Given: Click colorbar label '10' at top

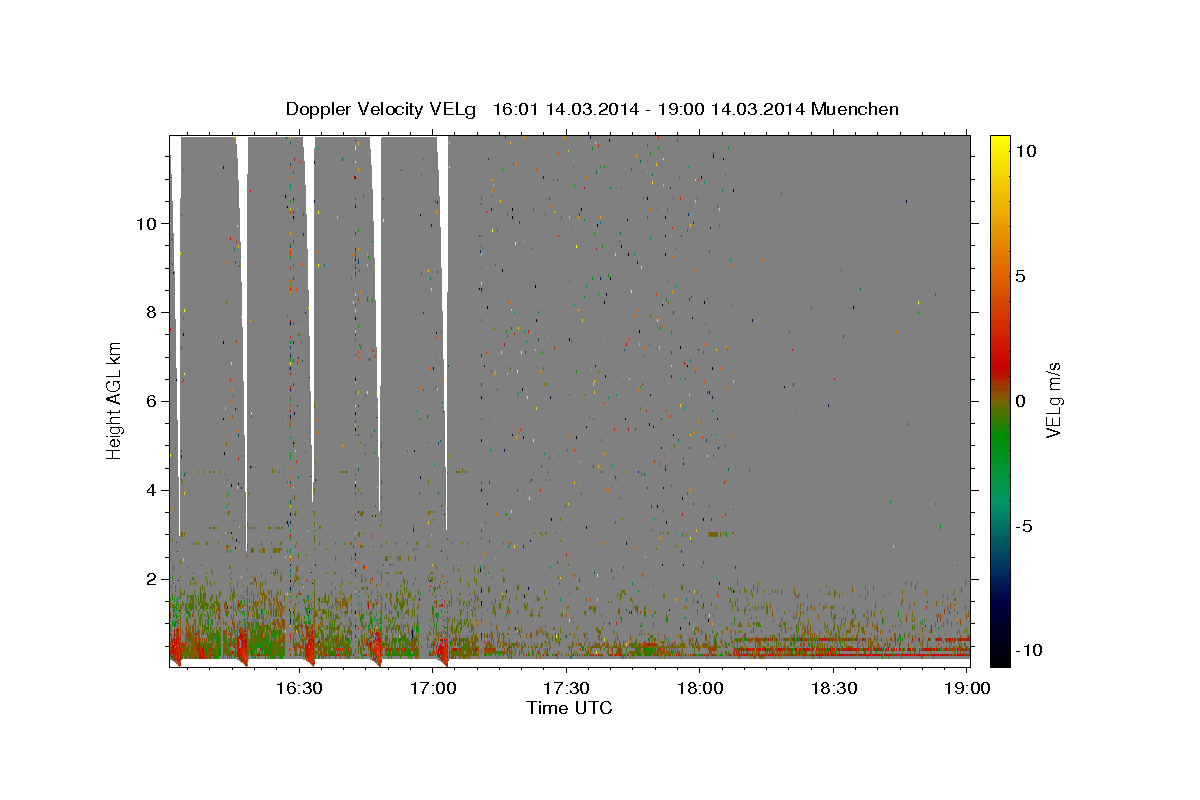Looking at the screenshot, I should (x=1026, y=151).
